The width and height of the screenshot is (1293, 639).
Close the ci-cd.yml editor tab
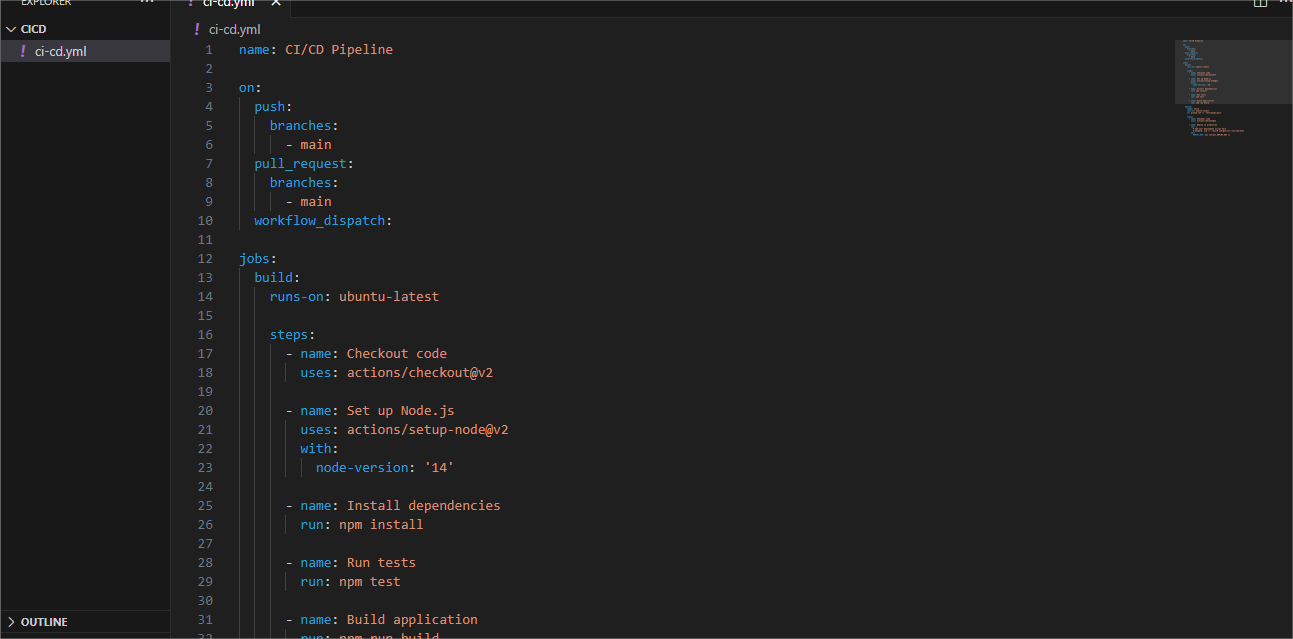pyautogui.click(x=276, y=4)
